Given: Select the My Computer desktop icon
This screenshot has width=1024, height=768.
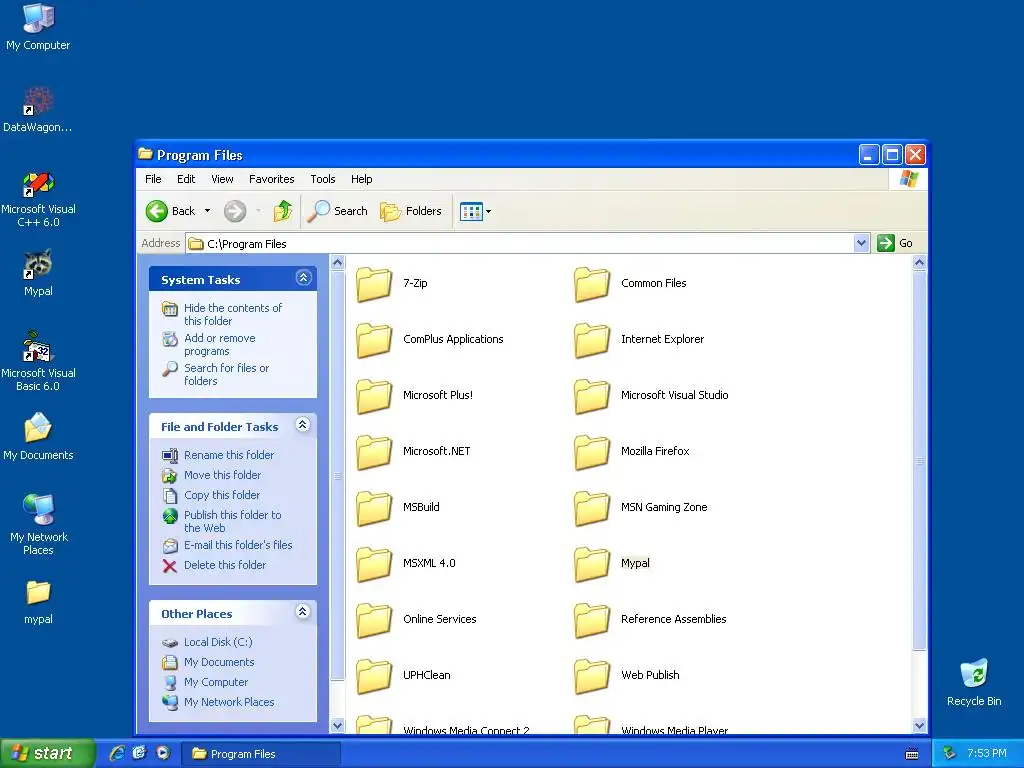Looking at the screenshot, I should (38, 27).
